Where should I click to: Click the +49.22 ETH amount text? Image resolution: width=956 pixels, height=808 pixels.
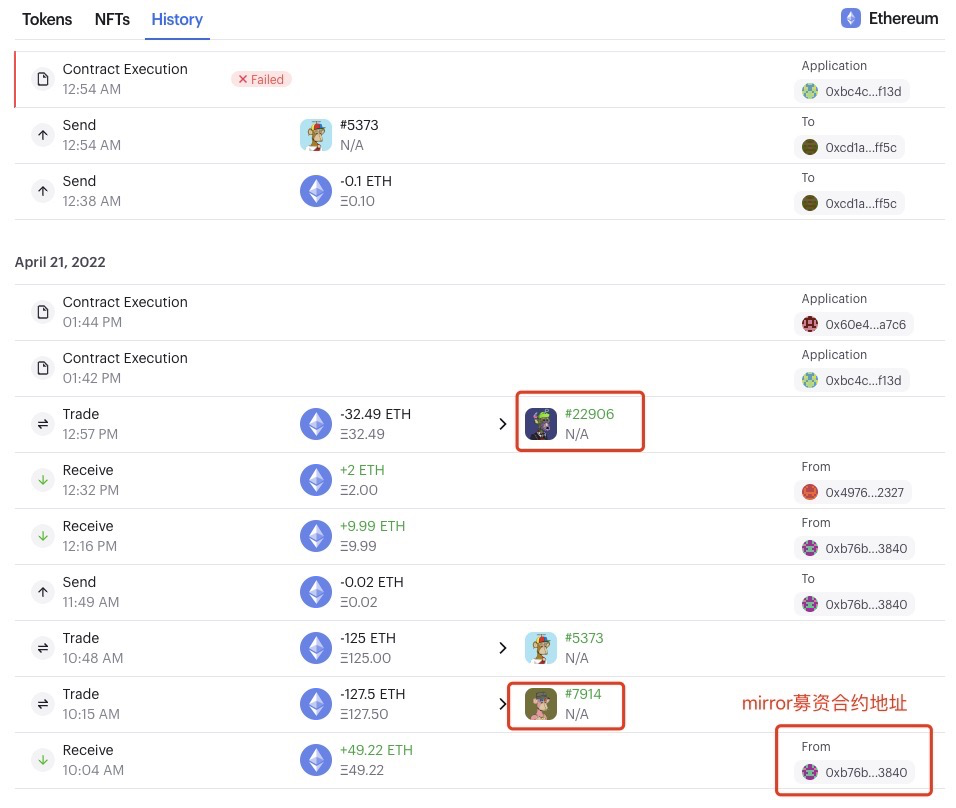point(376,750)
